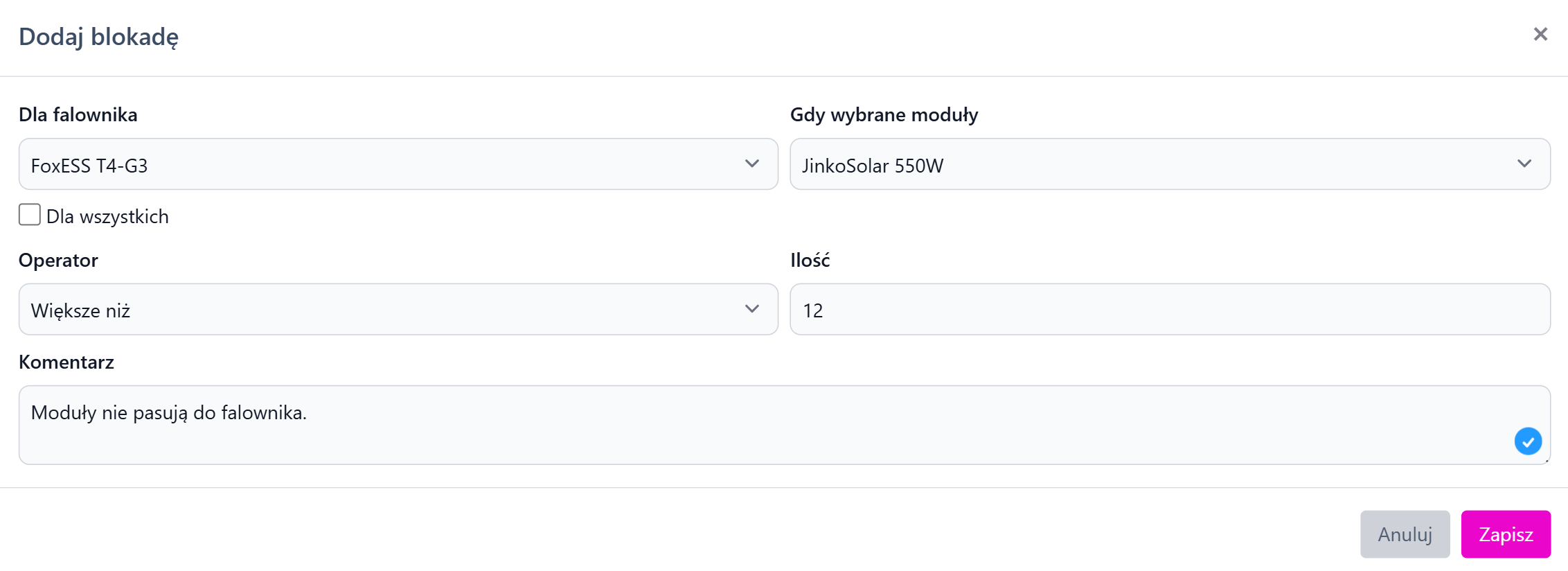Image resolution: width=1568 pixels, height=571 pixels.
Task: Close the Dodaj blokadę dialog with X
Action: tap(1540, 34)
